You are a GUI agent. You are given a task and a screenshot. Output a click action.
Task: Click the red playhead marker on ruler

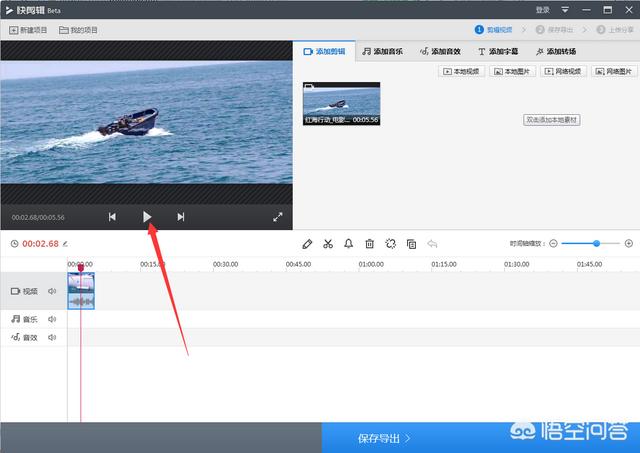(81, 267)
